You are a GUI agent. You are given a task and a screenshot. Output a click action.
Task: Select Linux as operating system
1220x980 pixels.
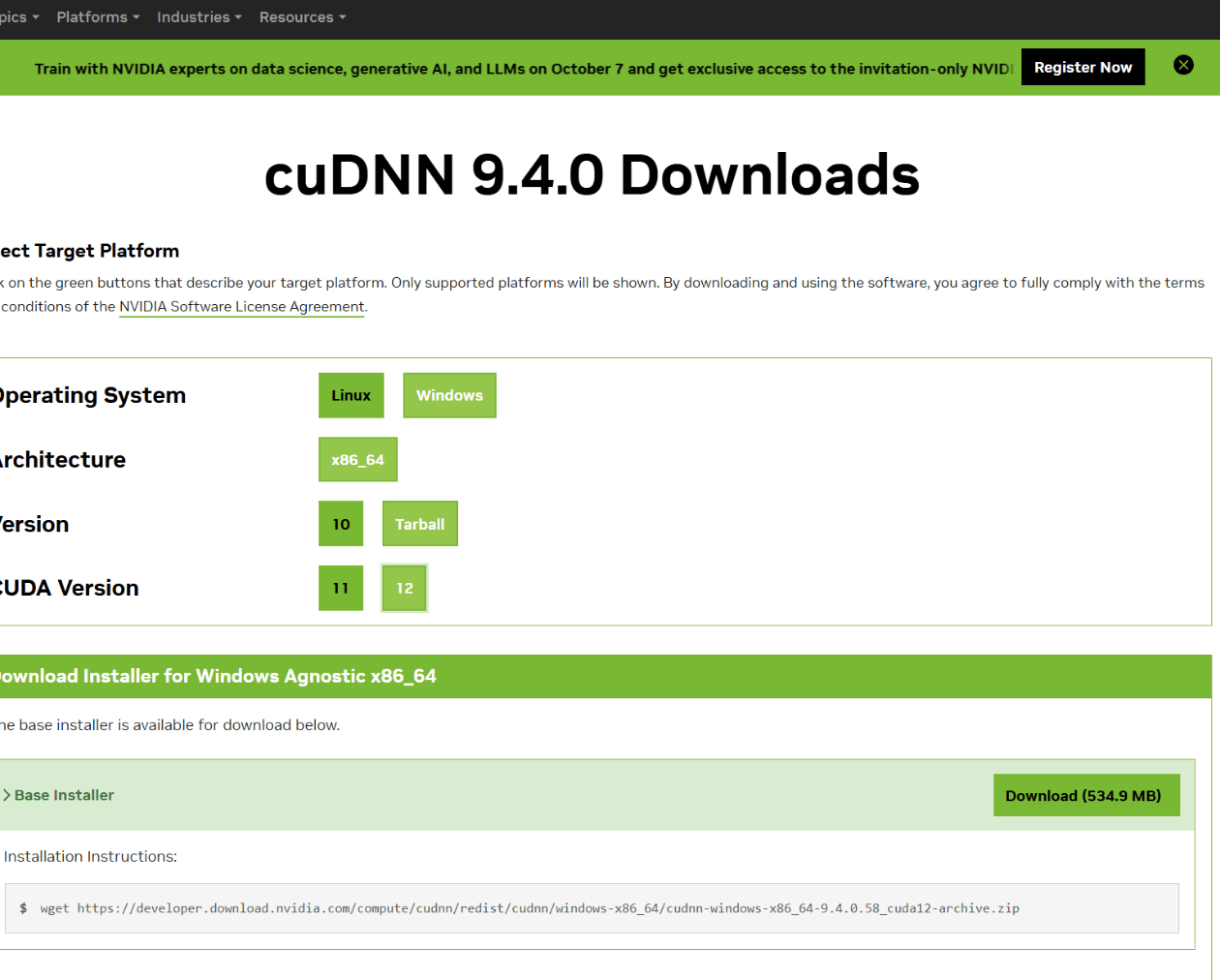(x=351, y=395)
